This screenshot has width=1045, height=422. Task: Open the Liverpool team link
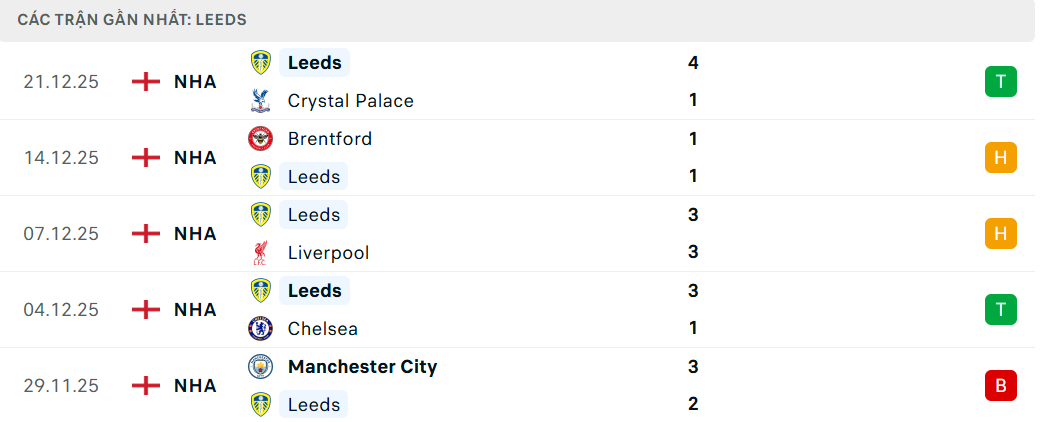328,252
